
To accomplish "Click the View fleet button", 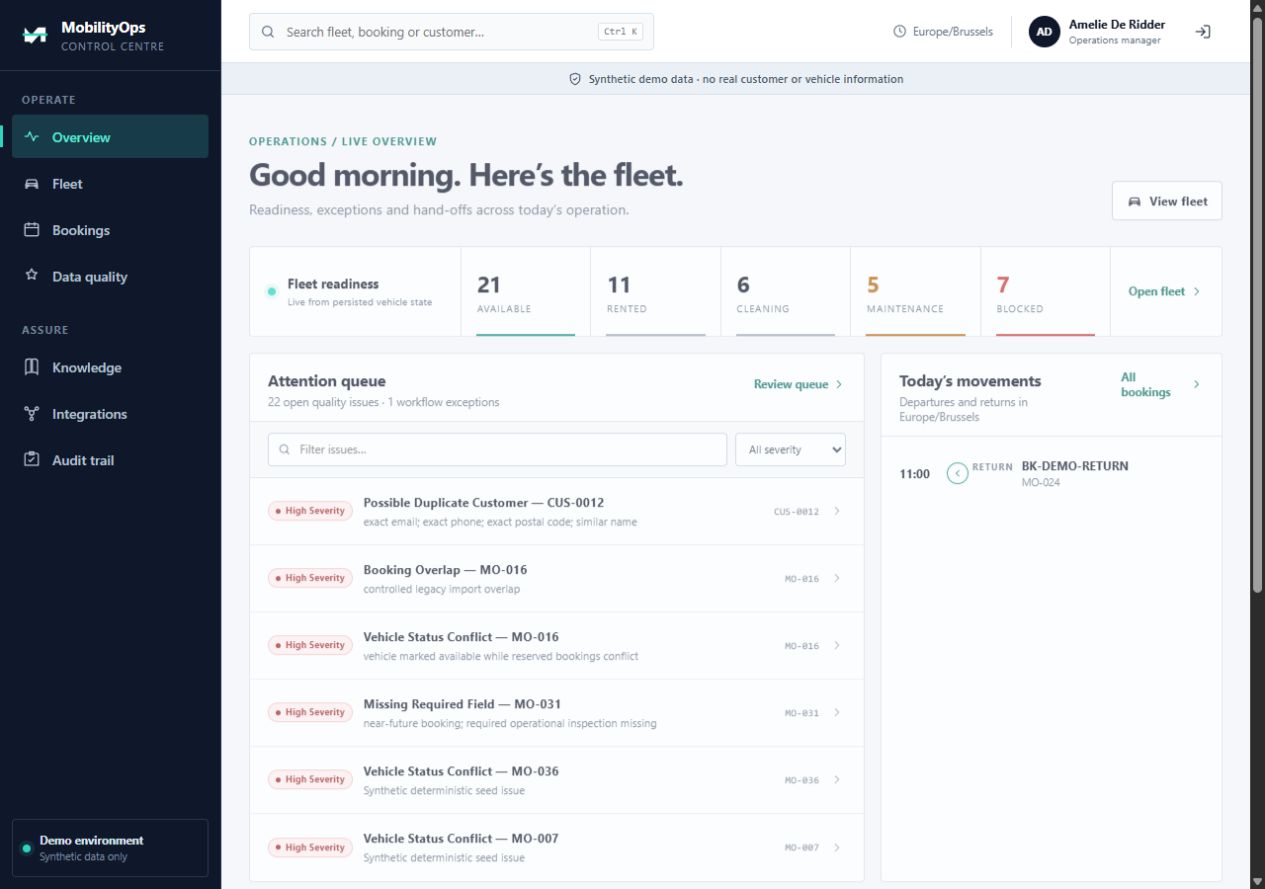I will (x=1166, y=201).
